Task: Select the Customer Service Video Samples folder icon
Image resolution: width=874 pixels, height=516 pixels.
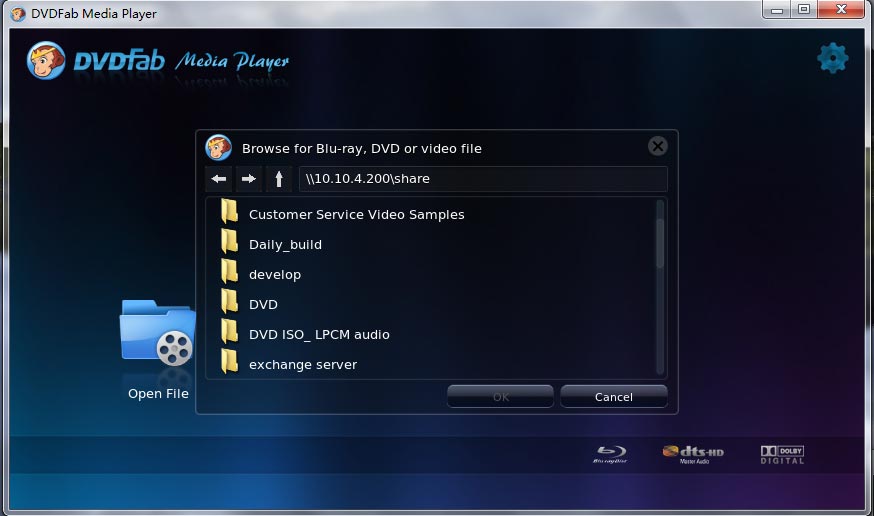Action: tap(229, 211)
